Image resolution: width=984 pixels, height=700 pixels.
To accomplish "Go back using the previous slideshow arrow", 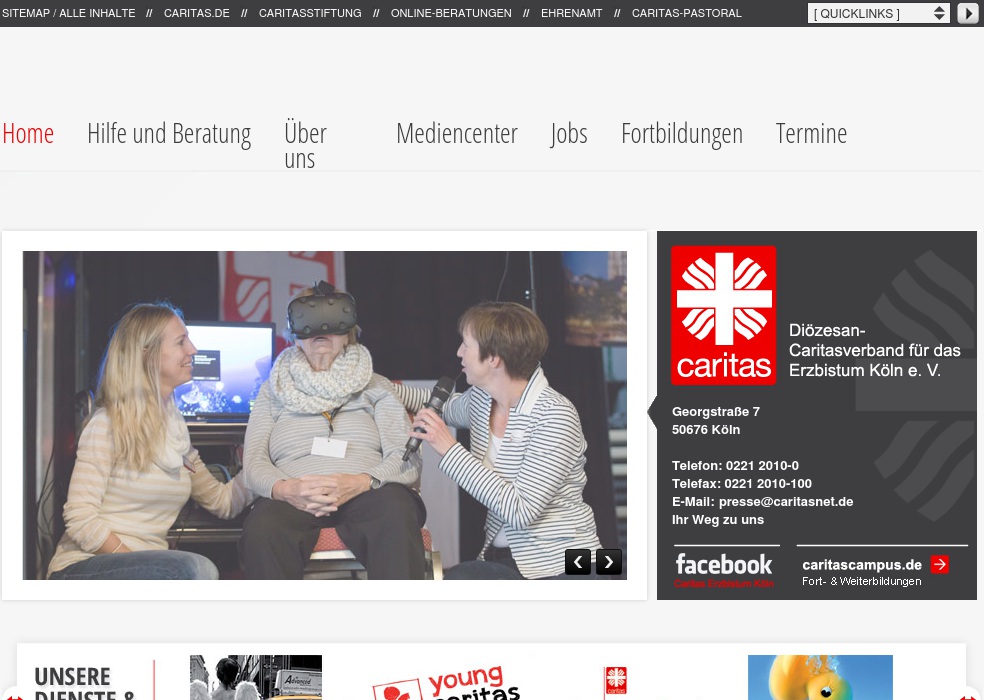I will point(578,562).
